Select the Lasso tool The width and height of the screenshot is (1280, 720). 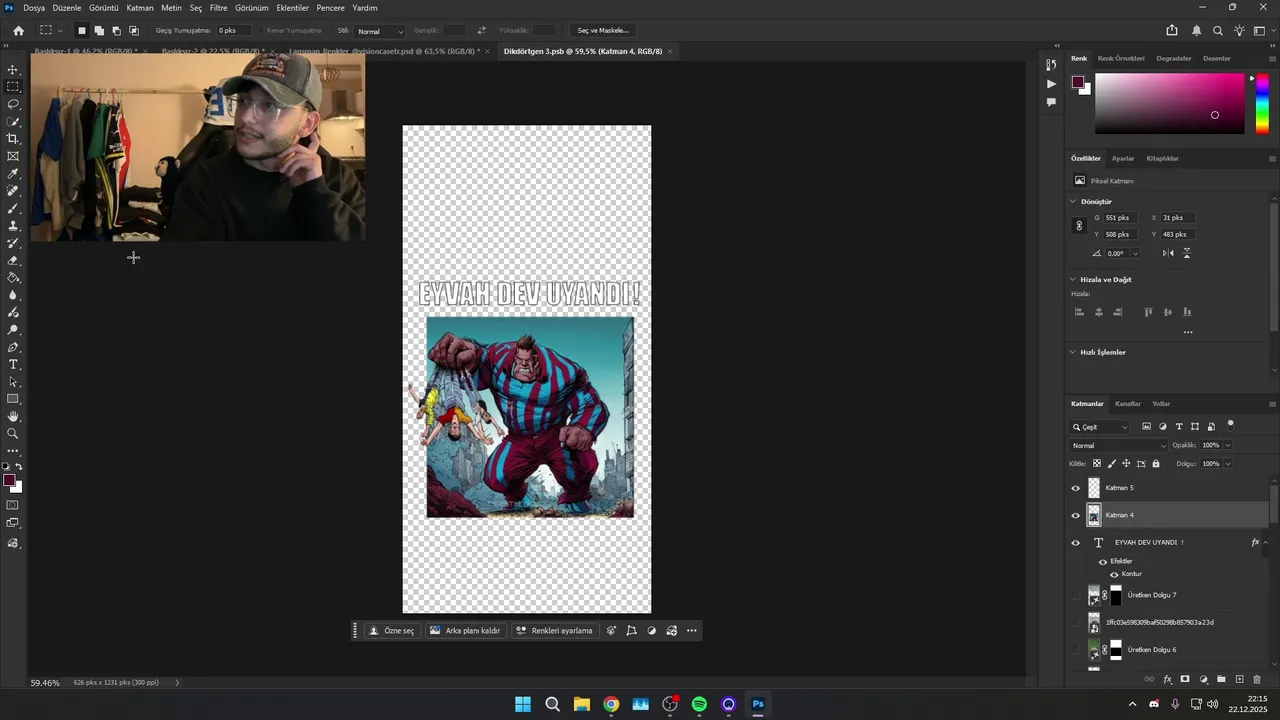[x=13, y=104]
